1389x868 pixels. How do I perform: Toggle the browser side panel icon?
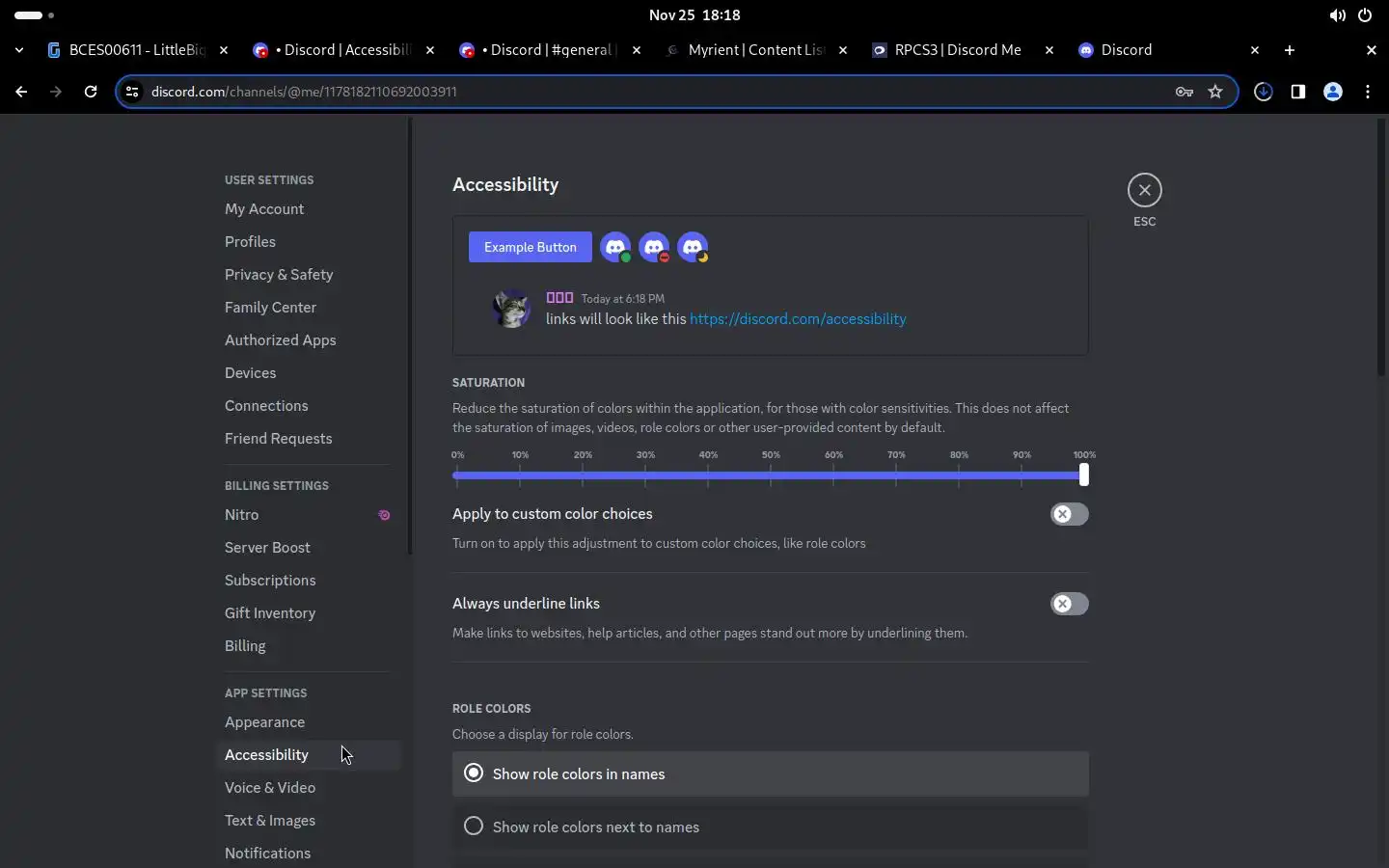pyautogui.click(x=1298, y=92)
